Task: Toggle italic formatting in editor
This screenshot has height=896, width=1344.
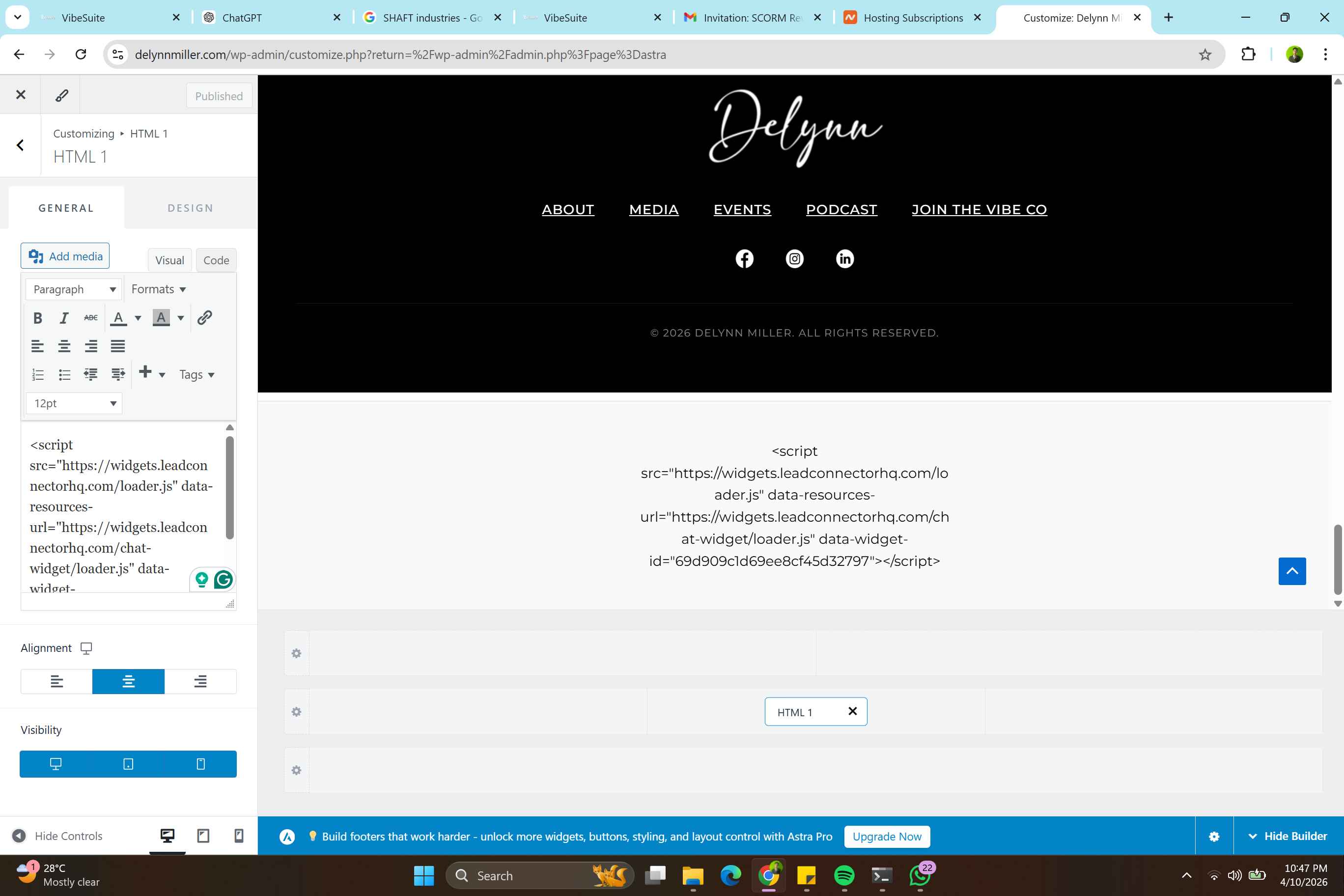Action: coord(64,318)
